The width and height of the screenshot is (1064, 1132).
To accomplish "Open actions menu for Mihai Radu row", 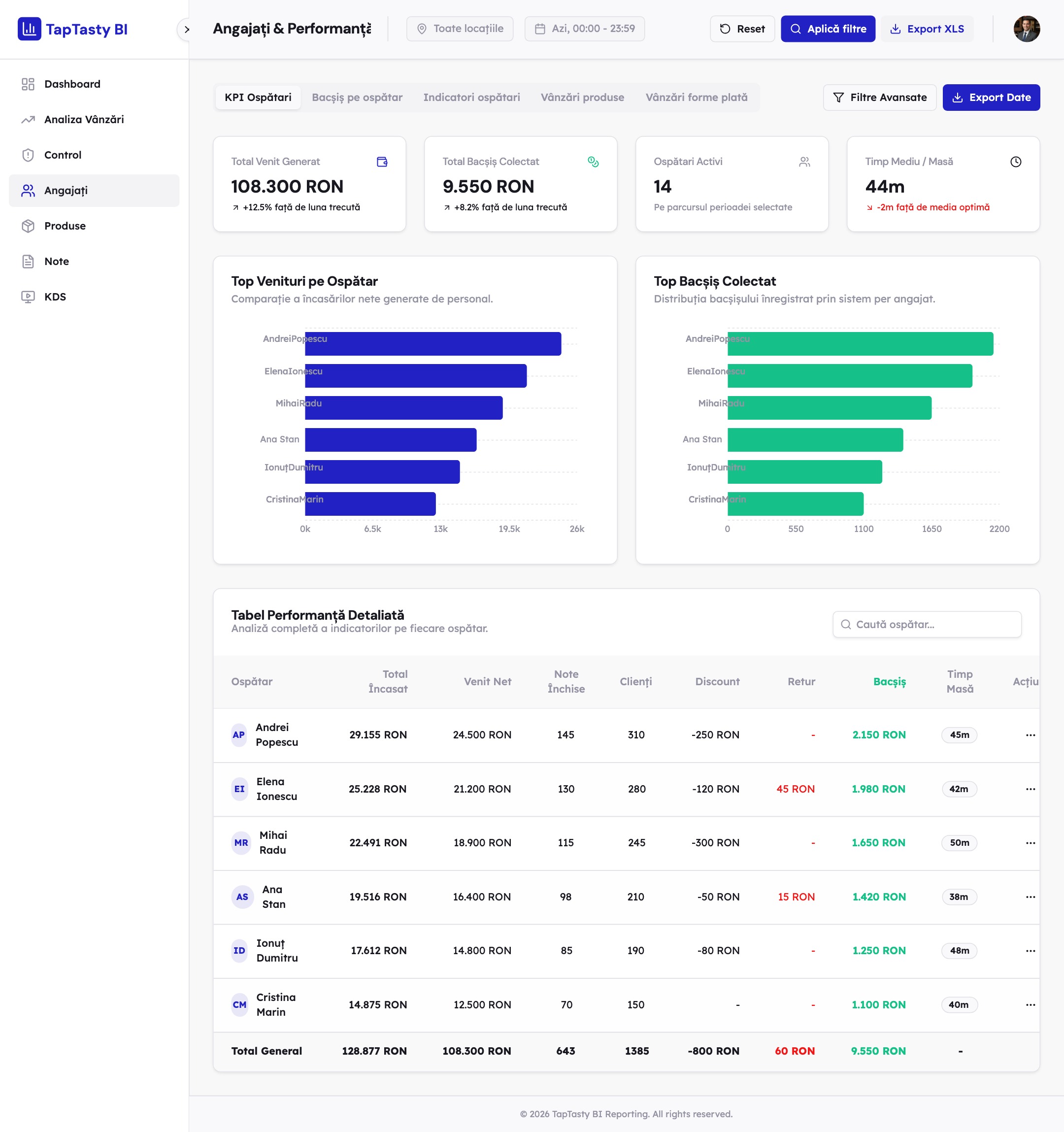I will pos(1030,843).
